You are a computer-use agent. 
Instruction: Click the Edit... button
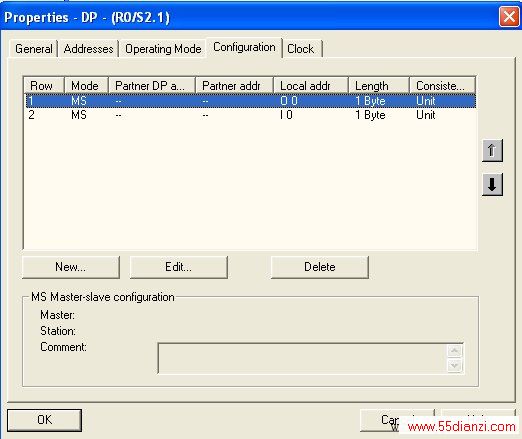pyautogui.click(x=179, y=267)
